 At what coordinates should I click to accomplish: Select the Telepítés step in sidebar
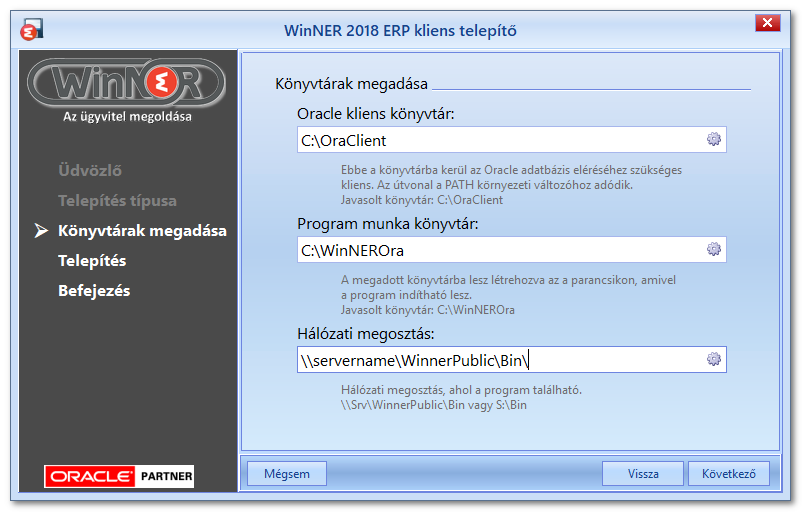point(92,261)
